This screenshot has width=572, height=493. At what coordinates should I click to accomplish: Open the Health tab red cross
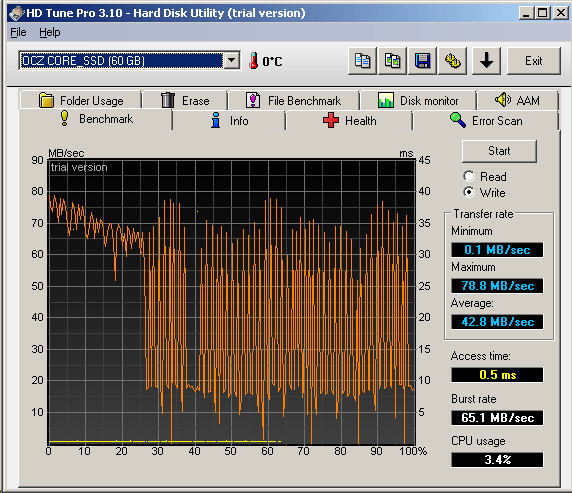tap(331, 120)
